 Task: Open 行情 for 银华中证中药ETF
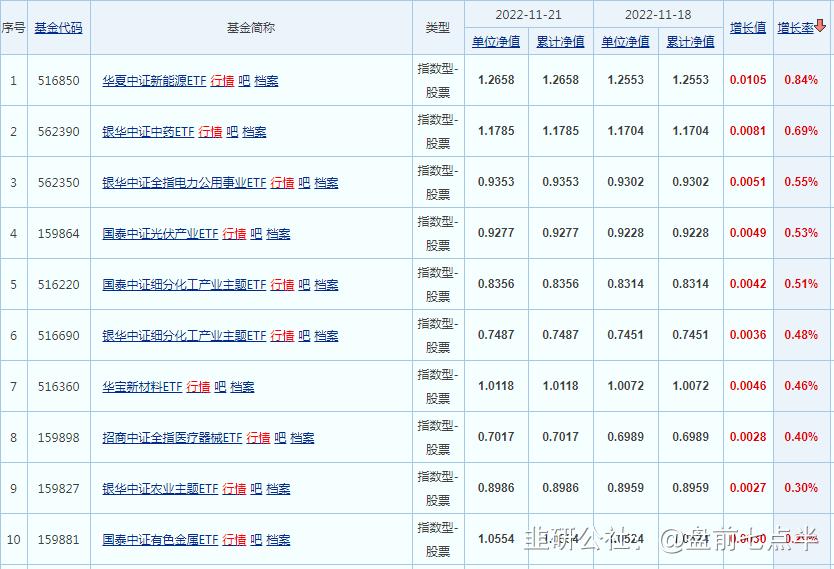pos(210,132)
